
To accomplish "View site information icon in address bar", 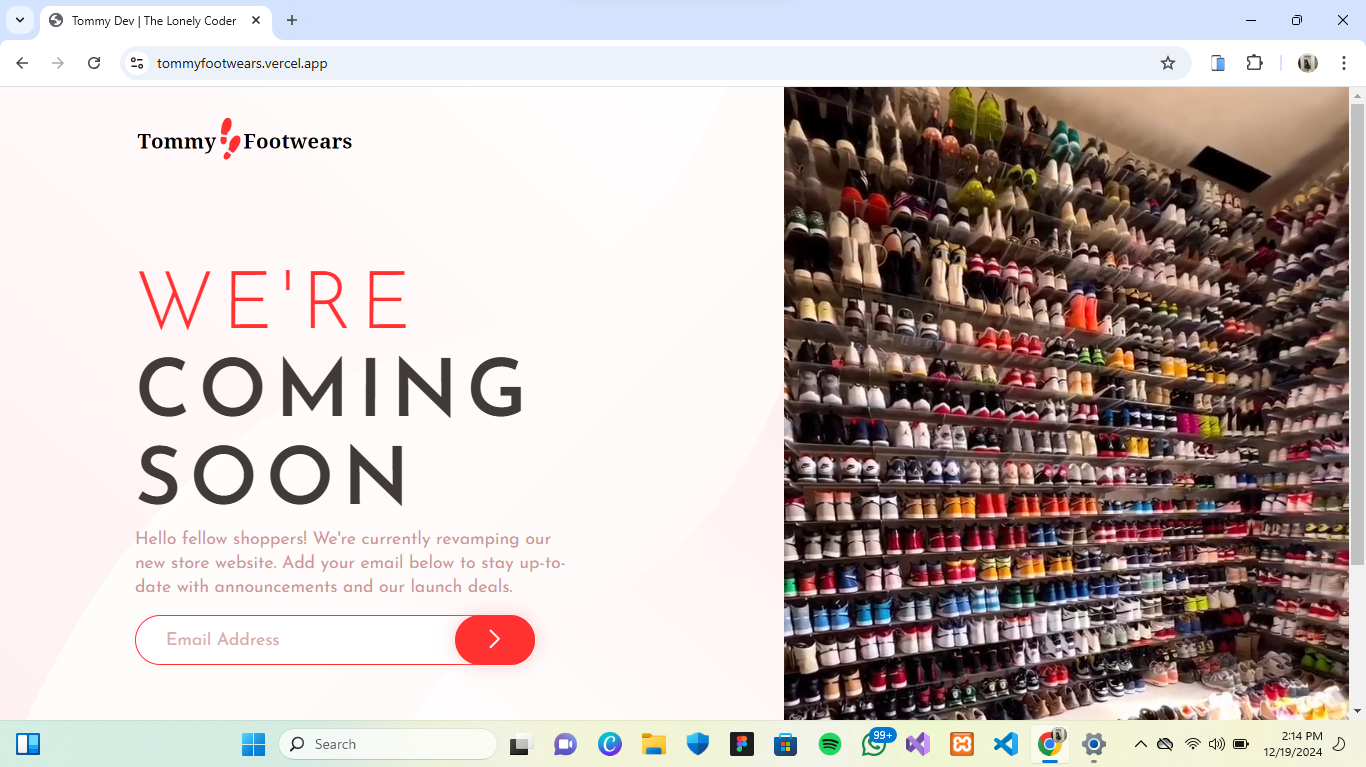I will coord(138,63).
